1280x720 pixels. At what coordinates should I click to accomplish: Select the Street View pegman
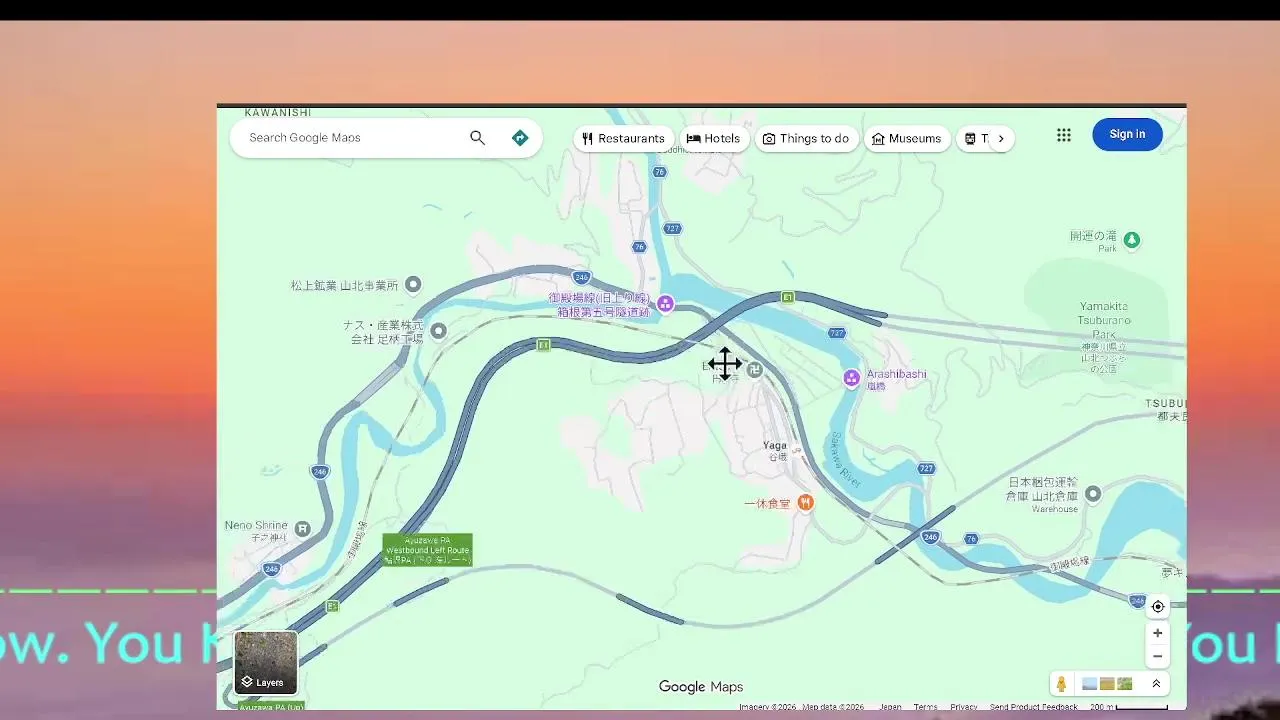(x=1061, y=684)
